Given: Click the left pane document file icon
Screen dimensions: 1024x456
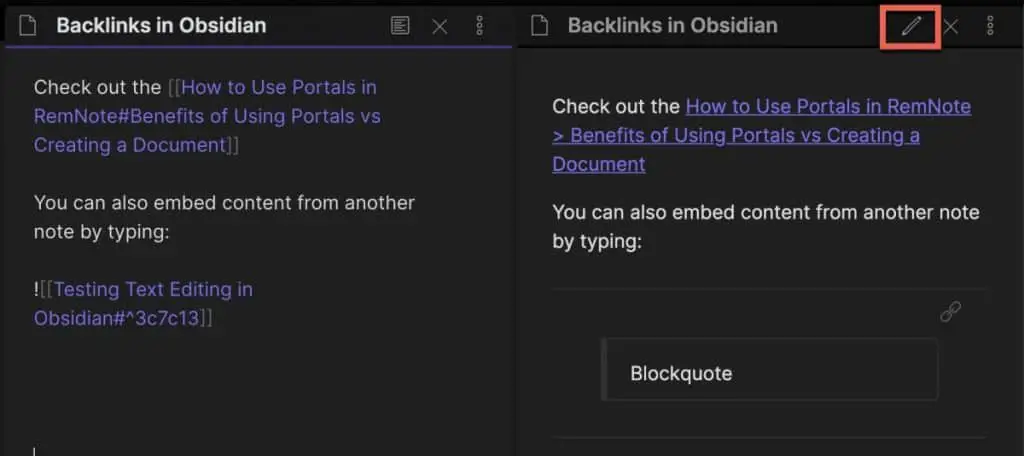Looking at the screenshot, I should 27,26.
